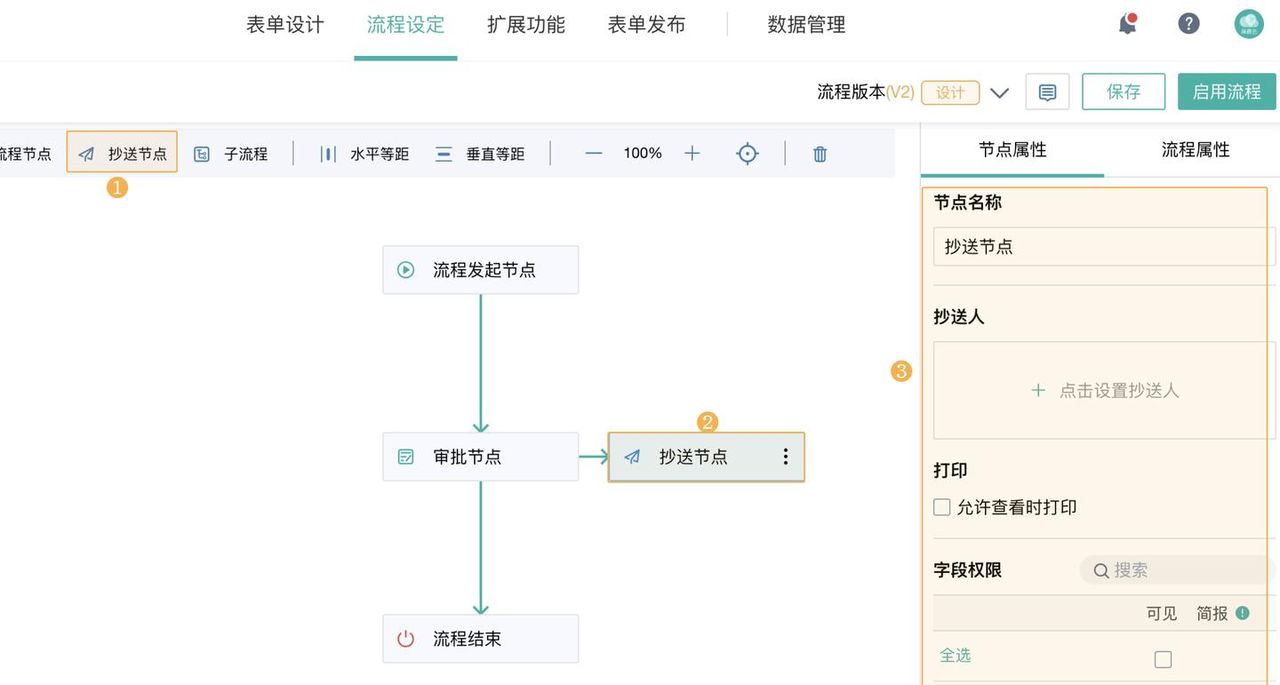Viewport: 1280px width, 685px height.
Task: Select the 抄送节点 canvas node
Action: tap(706, 457)
